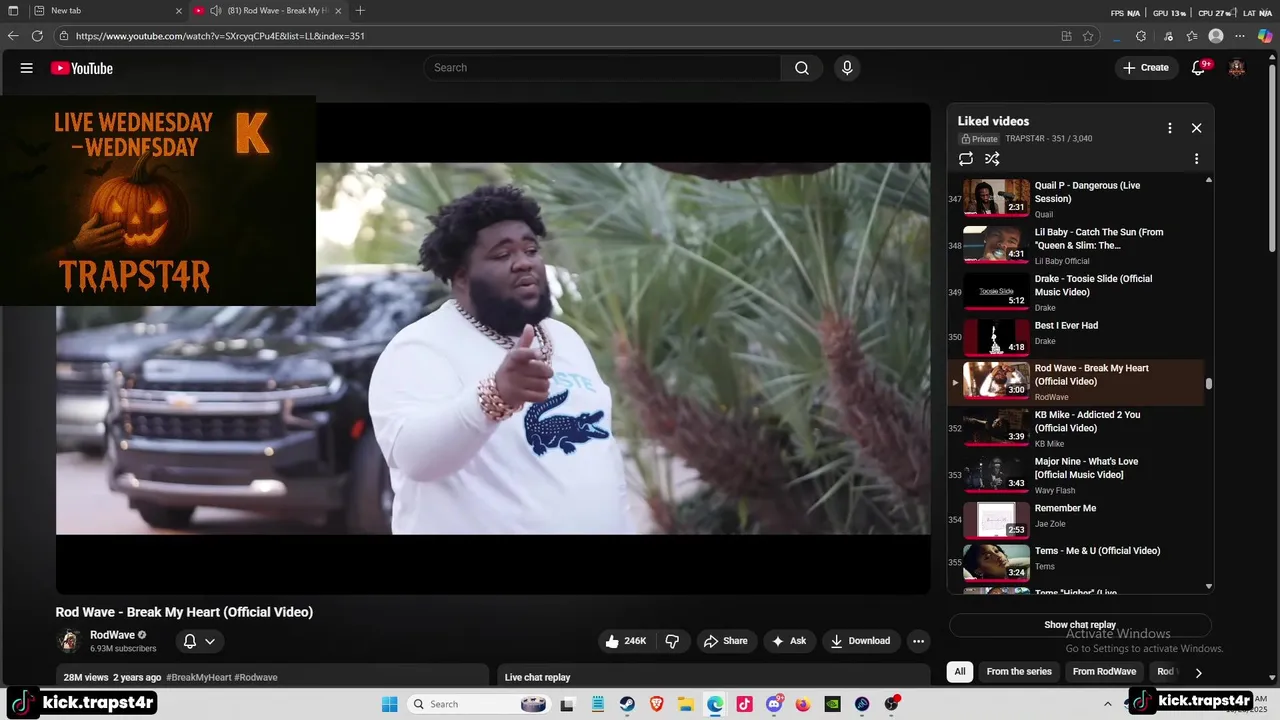The width and height of the screenshot is (1280, 720).
Task: Go to the YouTube home logo
Action: tap(82, 68)
